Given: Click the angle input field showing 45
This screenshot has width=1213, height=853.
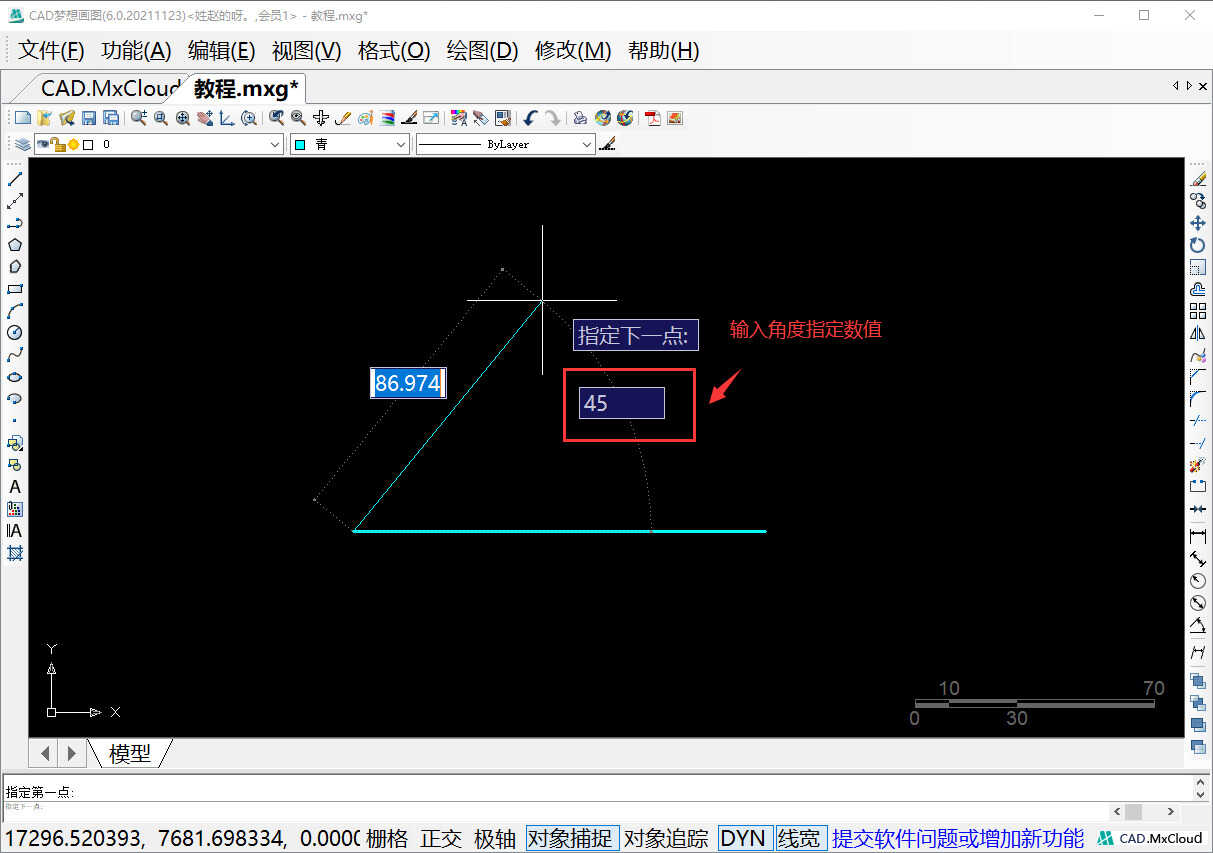Looking at the screenshot, I should click(x=622, y=403).
